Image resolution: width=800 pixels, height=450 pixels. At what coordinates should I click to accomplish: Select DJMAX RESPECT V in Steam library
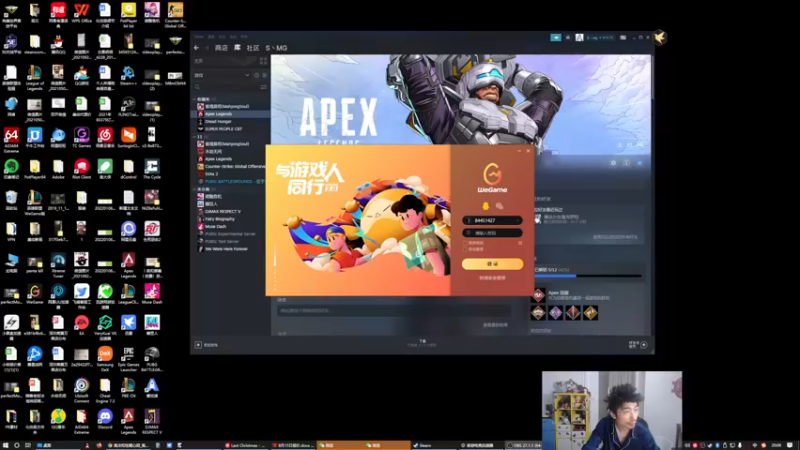[222, 211]
